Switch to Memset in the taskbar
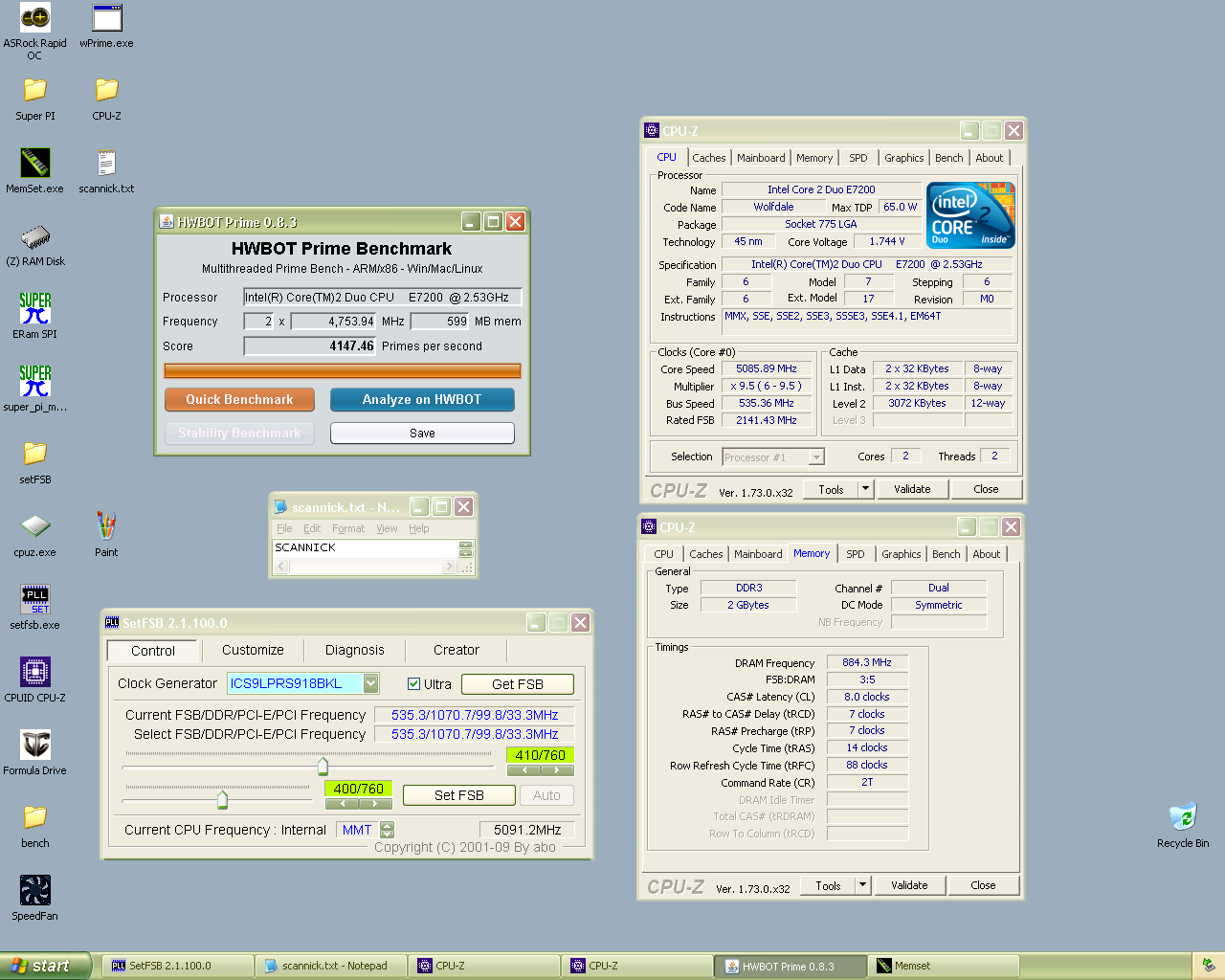This screenshot has height=980, width=1225. click(945, 966)
